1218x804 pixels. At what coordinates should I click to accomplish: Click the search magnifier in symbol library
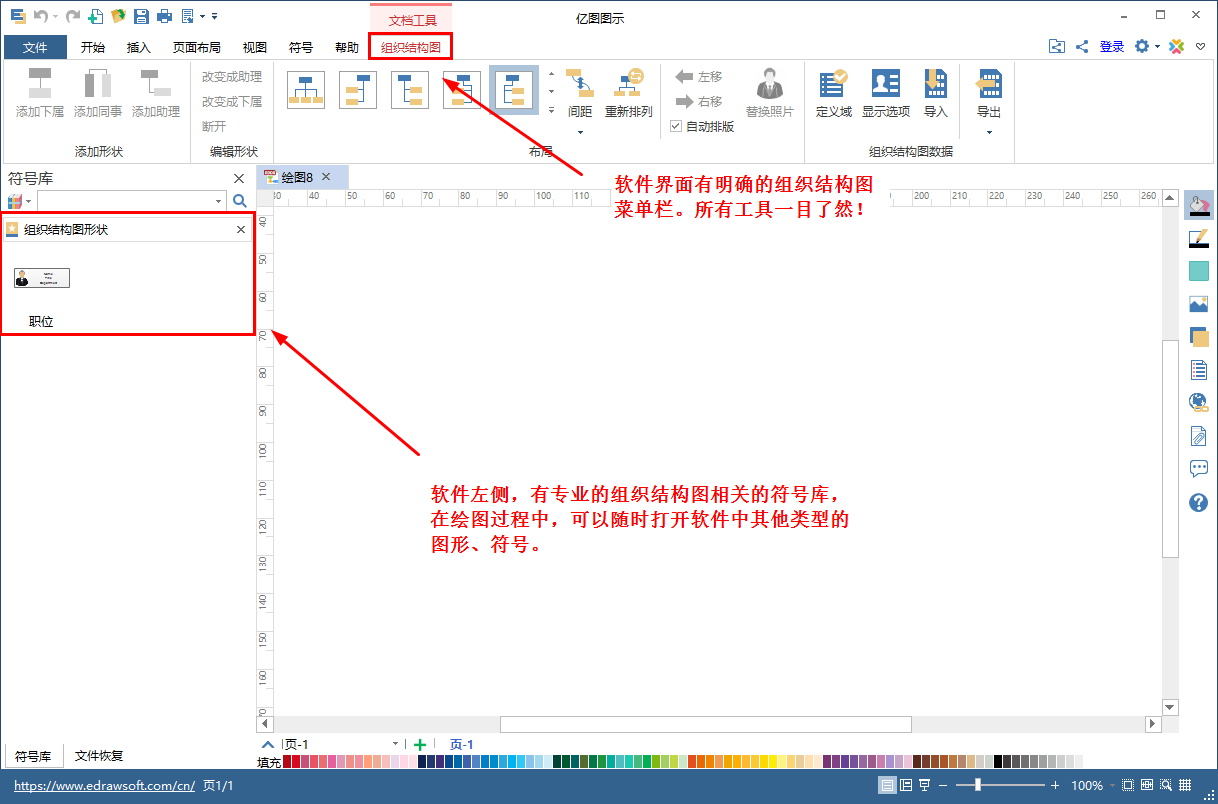click(x=240, y=201)
